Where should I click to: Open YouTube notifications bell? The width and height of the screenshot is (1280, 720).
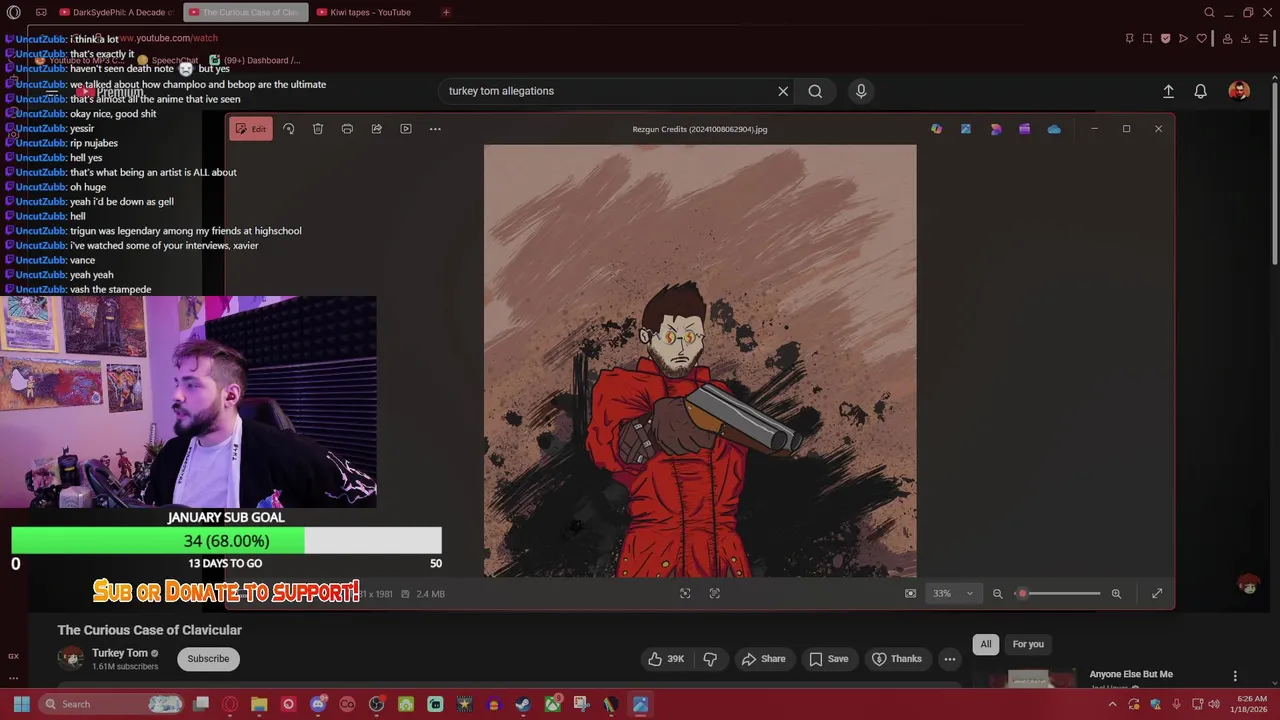[1201, 91]
